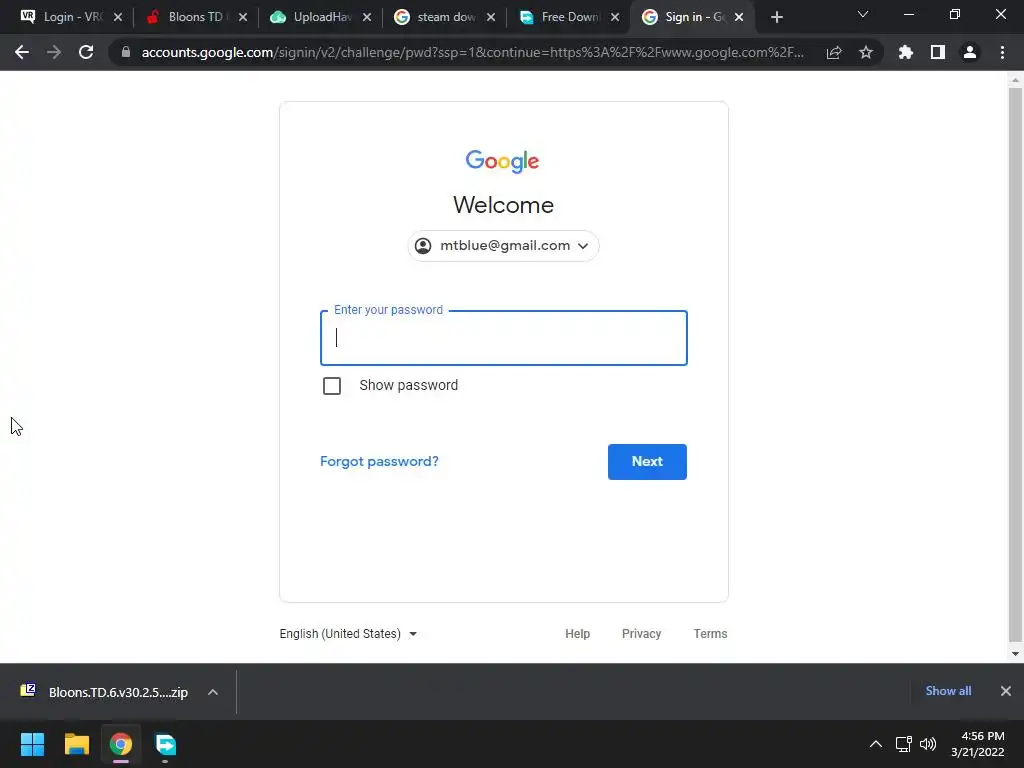Focus the Enter your password field

[504, 338]
